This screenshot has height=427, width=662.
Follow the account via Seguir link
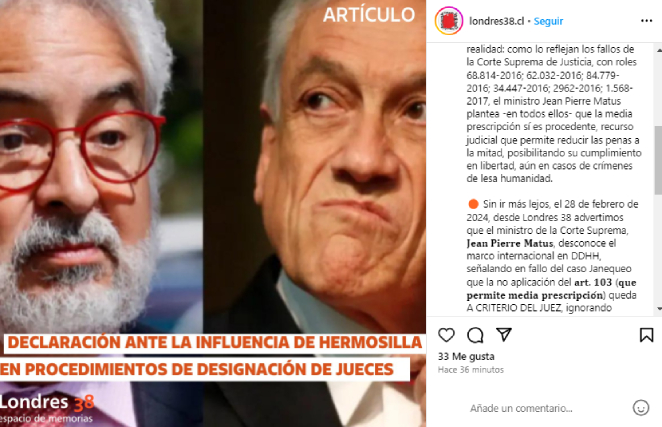point(548,21)
